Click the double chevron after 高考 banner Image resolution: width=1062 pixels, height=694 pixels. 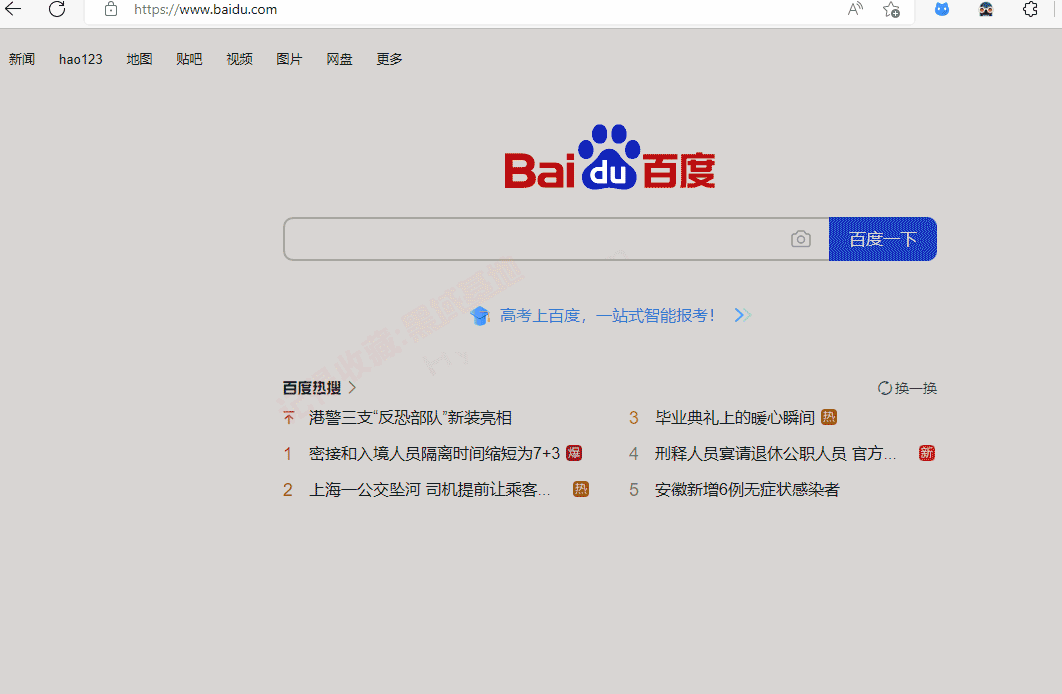coord(743,315)
